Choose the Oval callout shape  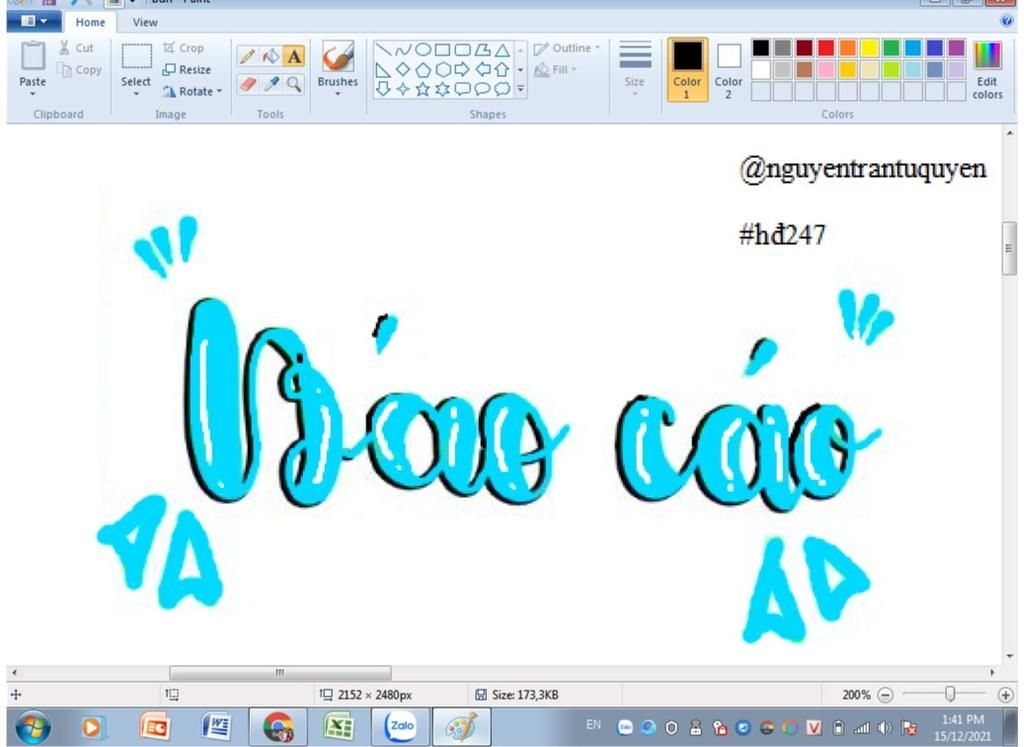pyautogui.click(x=482, y=89)
